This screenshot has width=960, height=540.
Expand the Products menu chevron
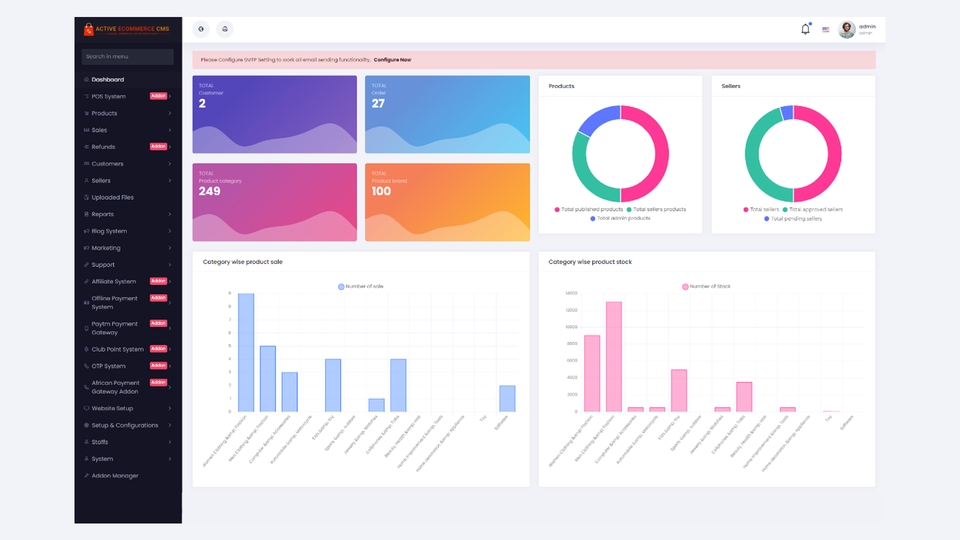(x=170, y=113)
